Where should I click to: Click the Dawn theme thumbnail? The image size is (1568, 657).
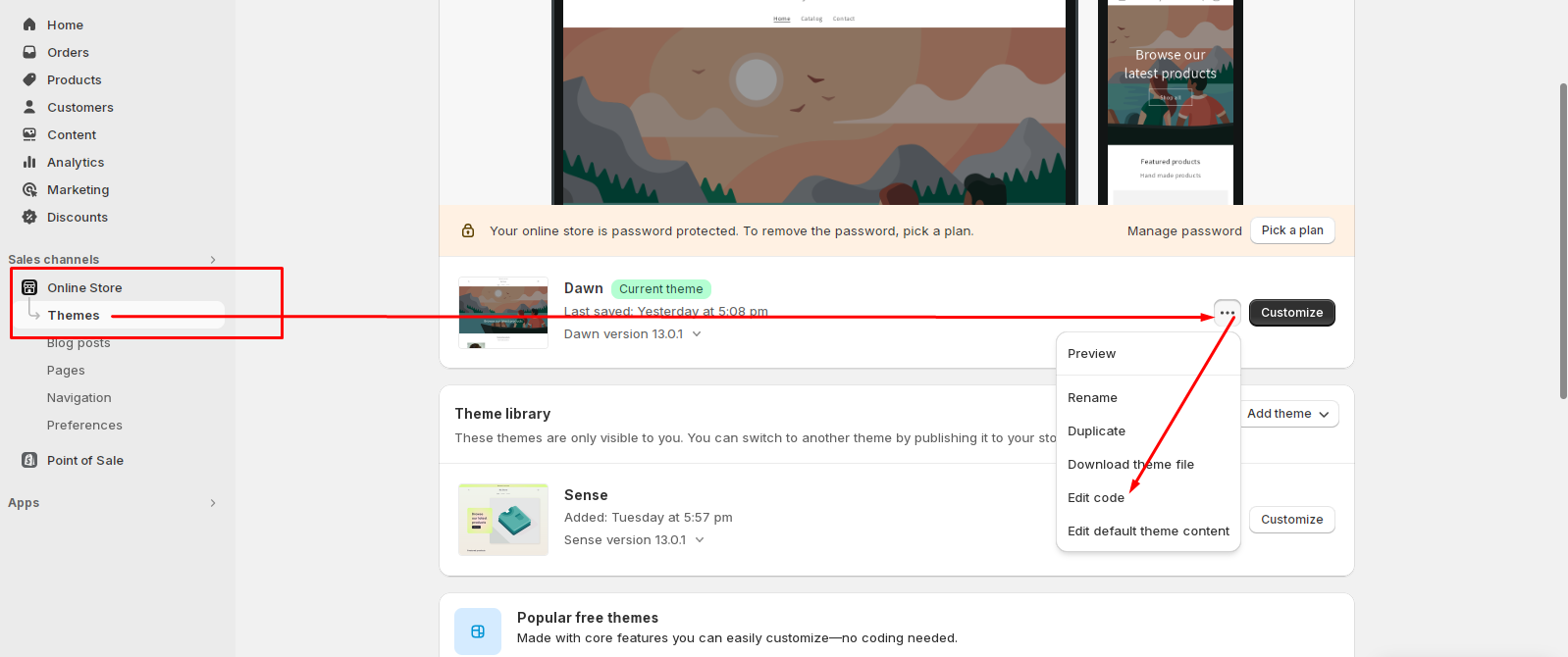(503, 313)
